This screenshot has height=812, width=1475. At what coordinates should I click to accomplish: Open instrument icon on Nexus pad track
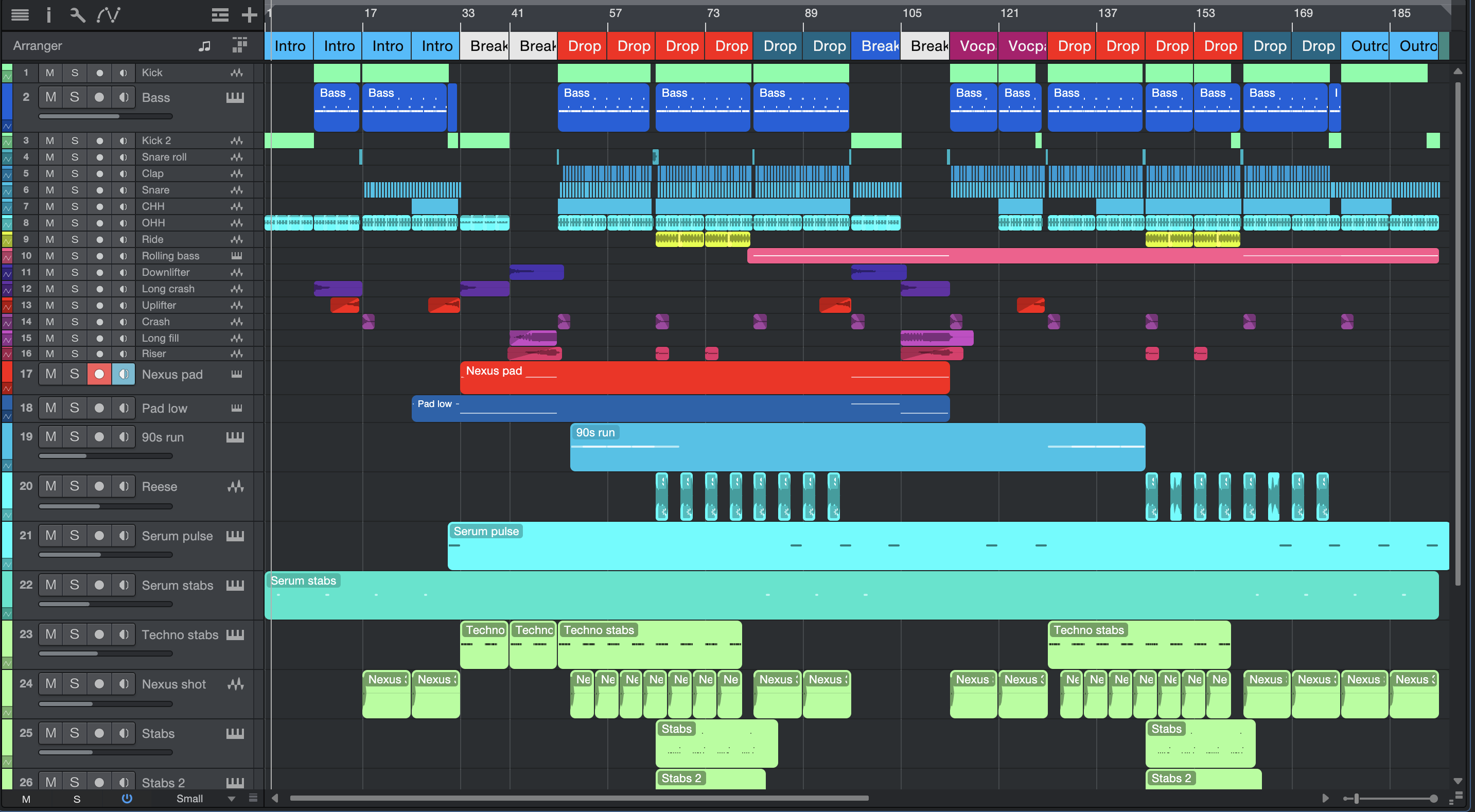coord(236,374)
